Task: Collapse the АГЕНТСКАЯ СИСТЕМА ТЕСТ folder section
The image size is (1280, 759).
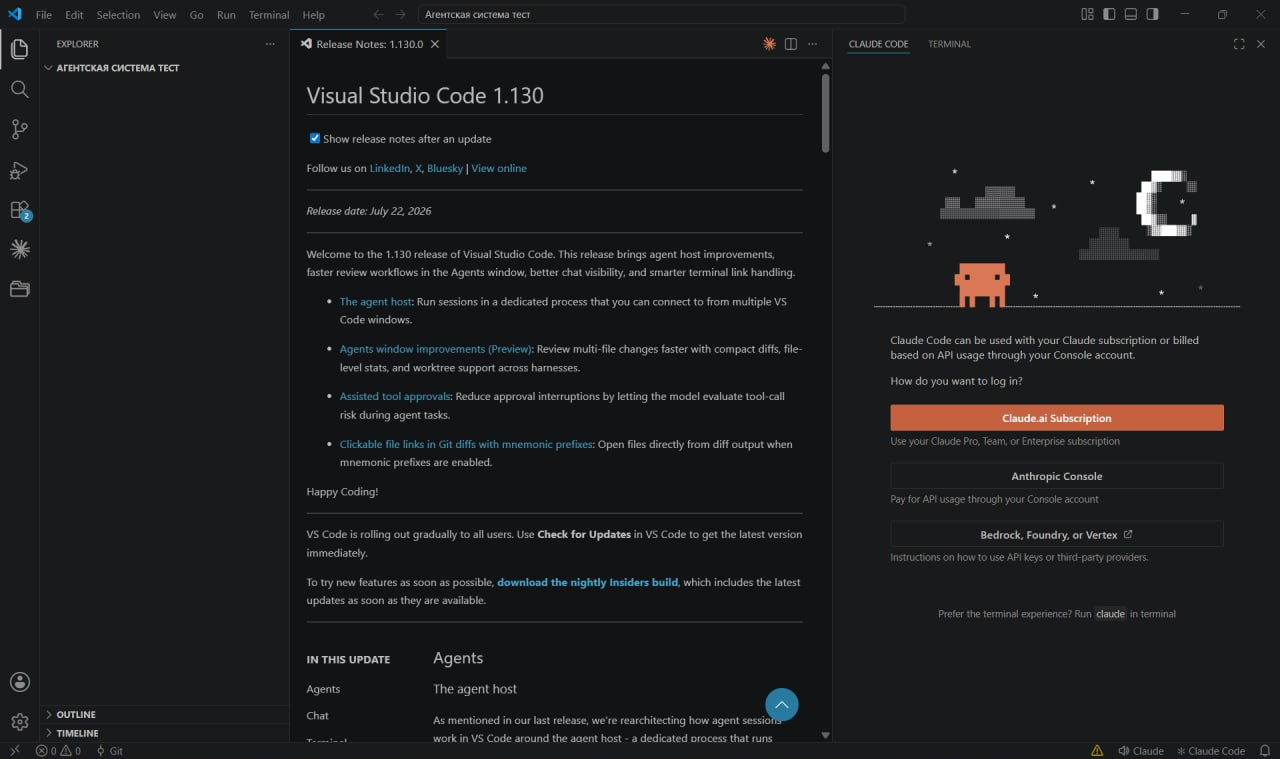Action: click(165, 68)
